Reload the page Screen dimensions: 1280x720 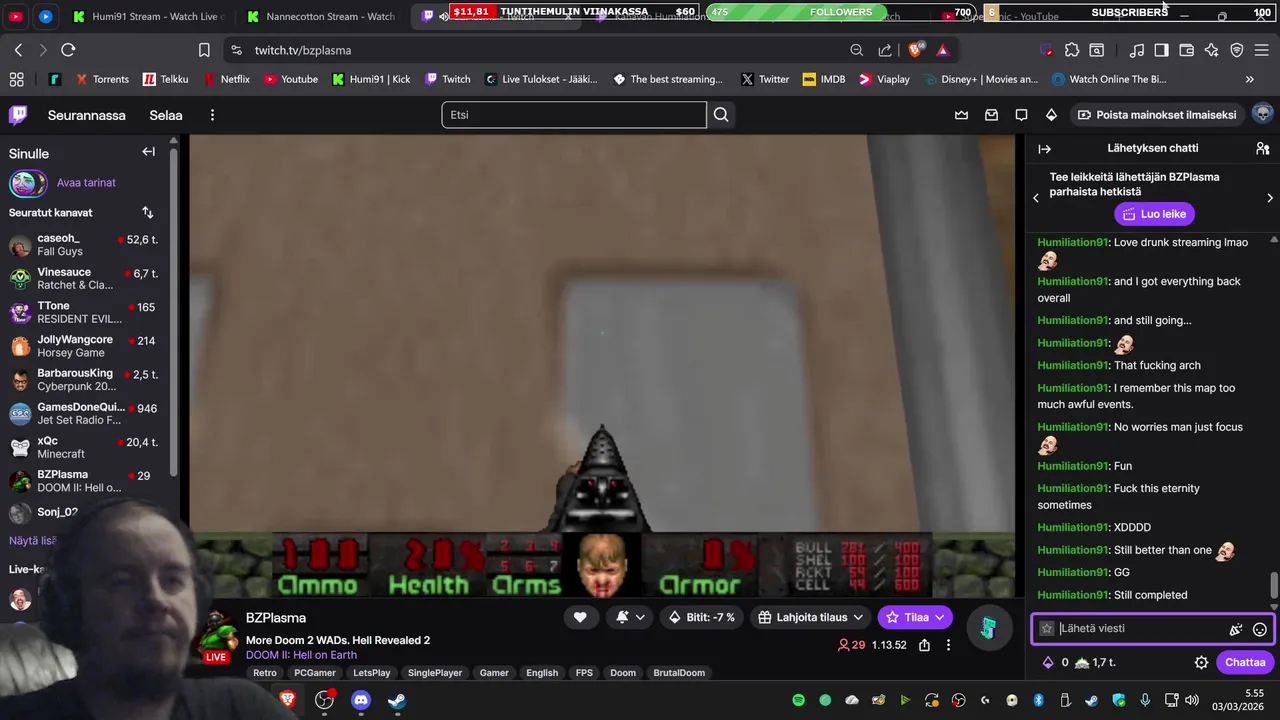pyautogui.click(x=68, y=50)
